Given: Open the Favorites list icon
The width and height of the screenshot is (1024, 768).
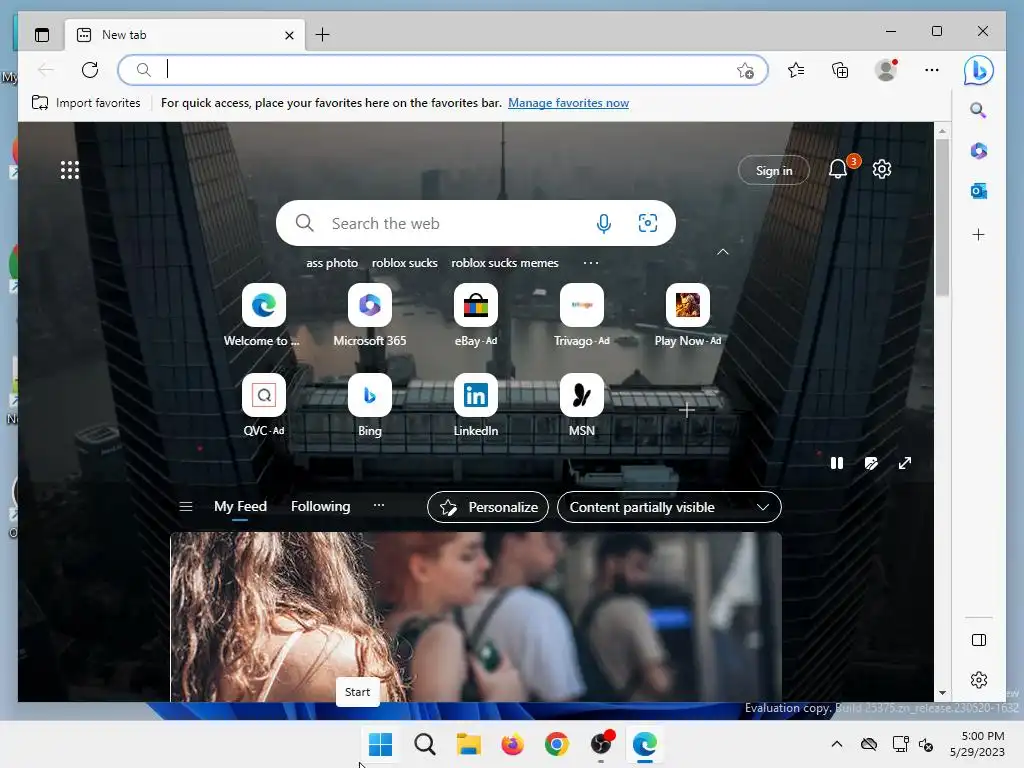Looking at the screenshot, I should coord(796,70).
